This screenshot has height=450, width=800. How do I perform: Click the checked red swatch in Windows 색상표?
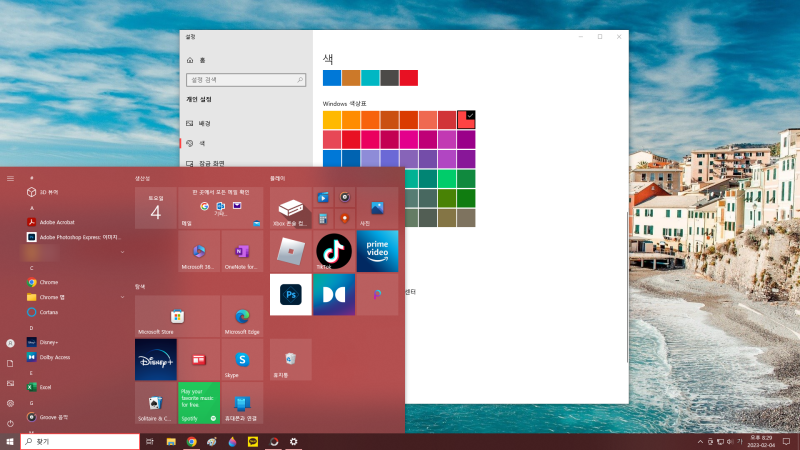pos(466,120)
